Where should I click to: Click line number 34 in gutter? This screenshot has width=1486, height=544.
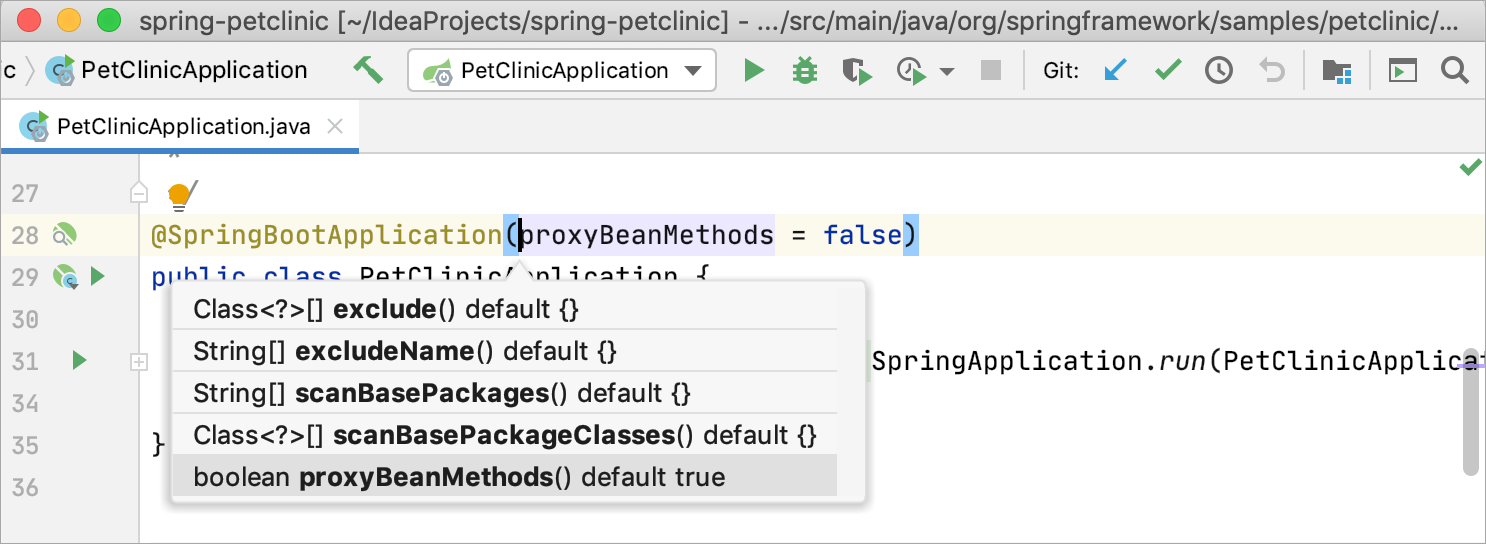25,404
